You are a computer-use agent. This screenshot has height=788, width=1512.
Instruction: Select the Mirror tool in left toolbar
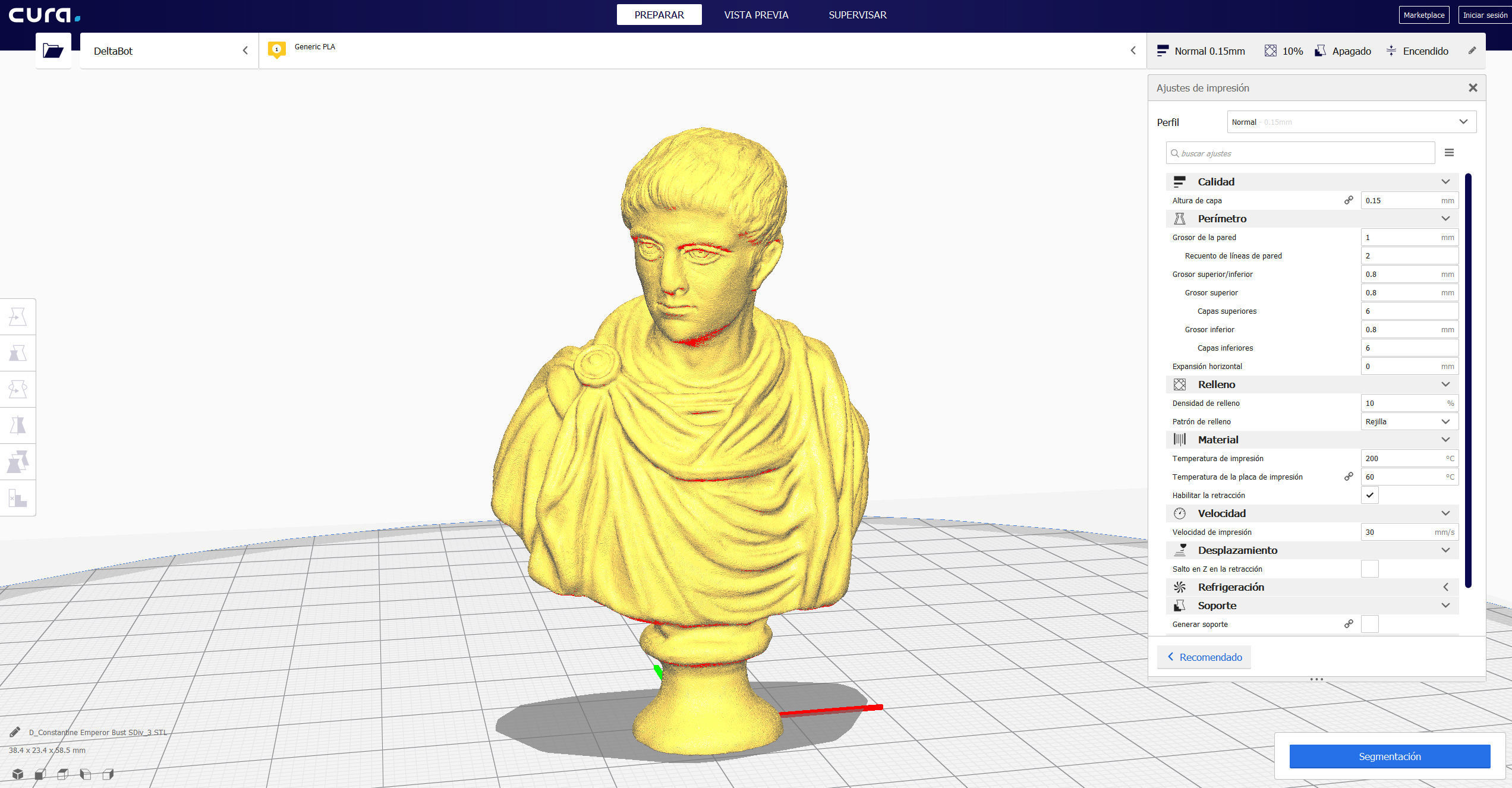(x=18, y=425)
